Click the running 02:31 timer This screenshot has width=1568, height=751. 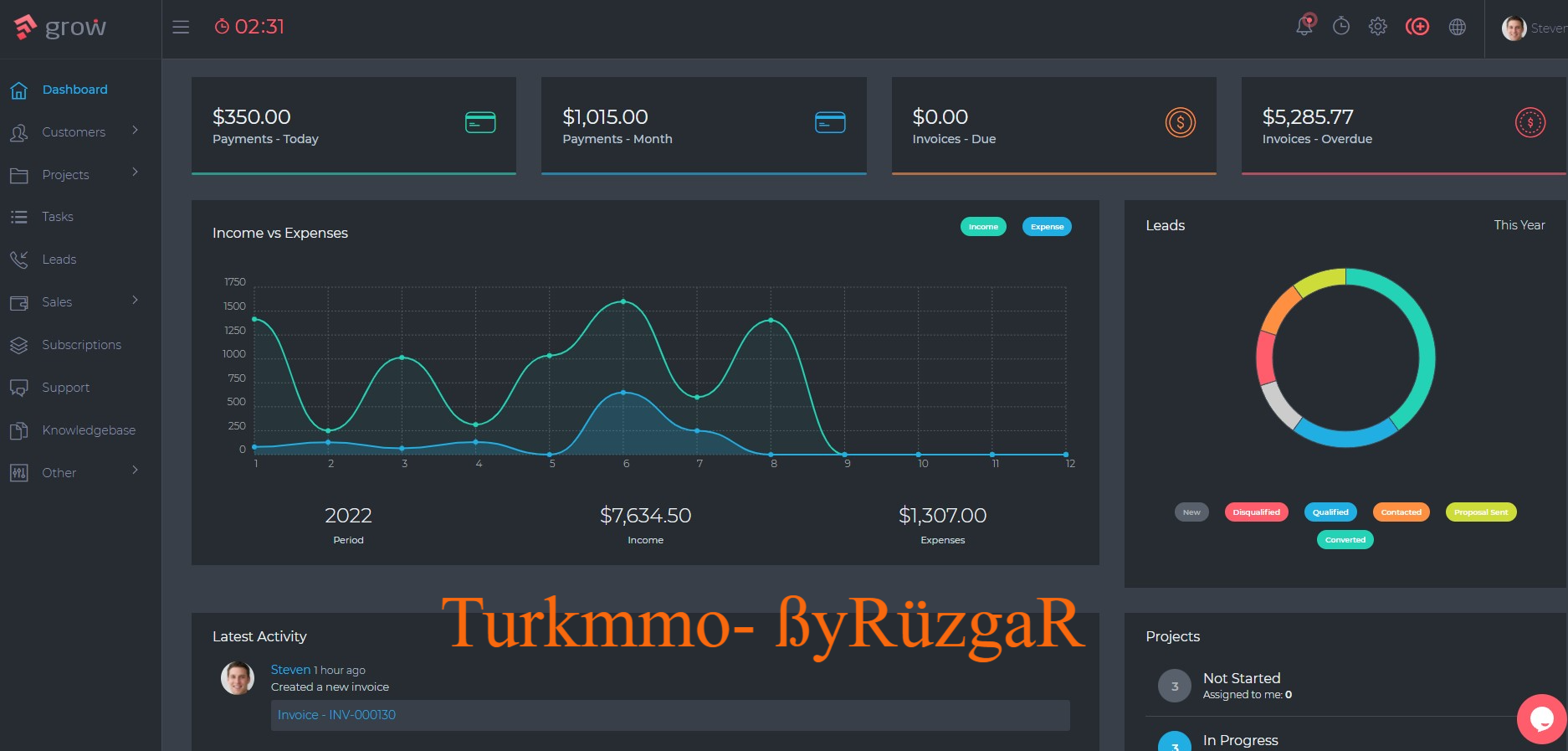249,27
